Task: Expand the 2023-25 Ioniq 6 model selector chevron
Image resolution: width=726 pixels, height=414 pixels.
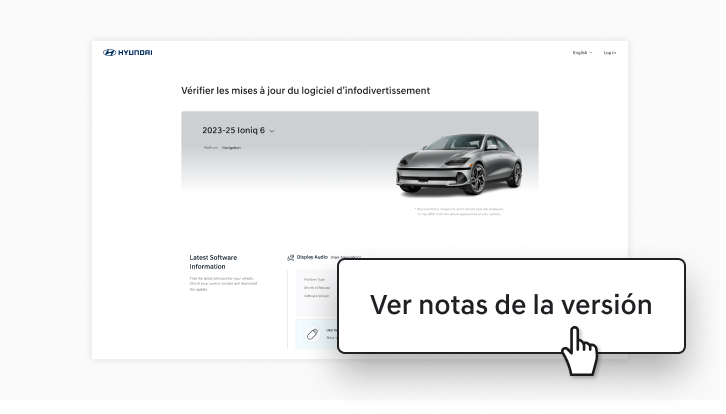Action: coord(272,131)
